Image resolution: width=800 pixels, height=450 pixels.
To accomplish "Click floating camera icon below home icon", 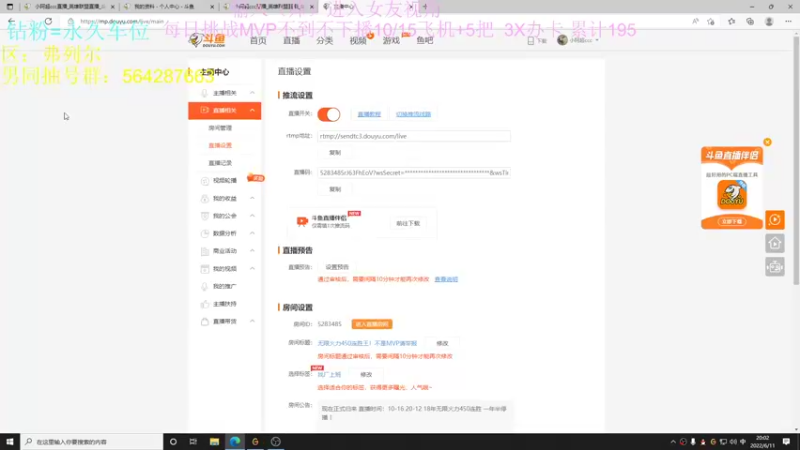I will (774, 267).
